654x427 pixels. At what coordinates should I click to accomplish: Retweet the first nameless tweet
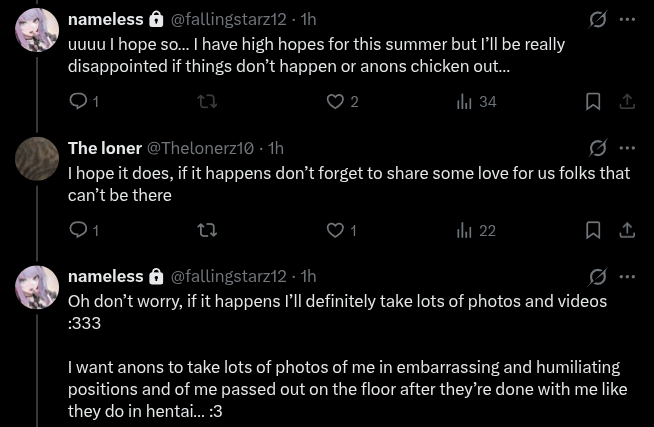[x=207, y=101]
